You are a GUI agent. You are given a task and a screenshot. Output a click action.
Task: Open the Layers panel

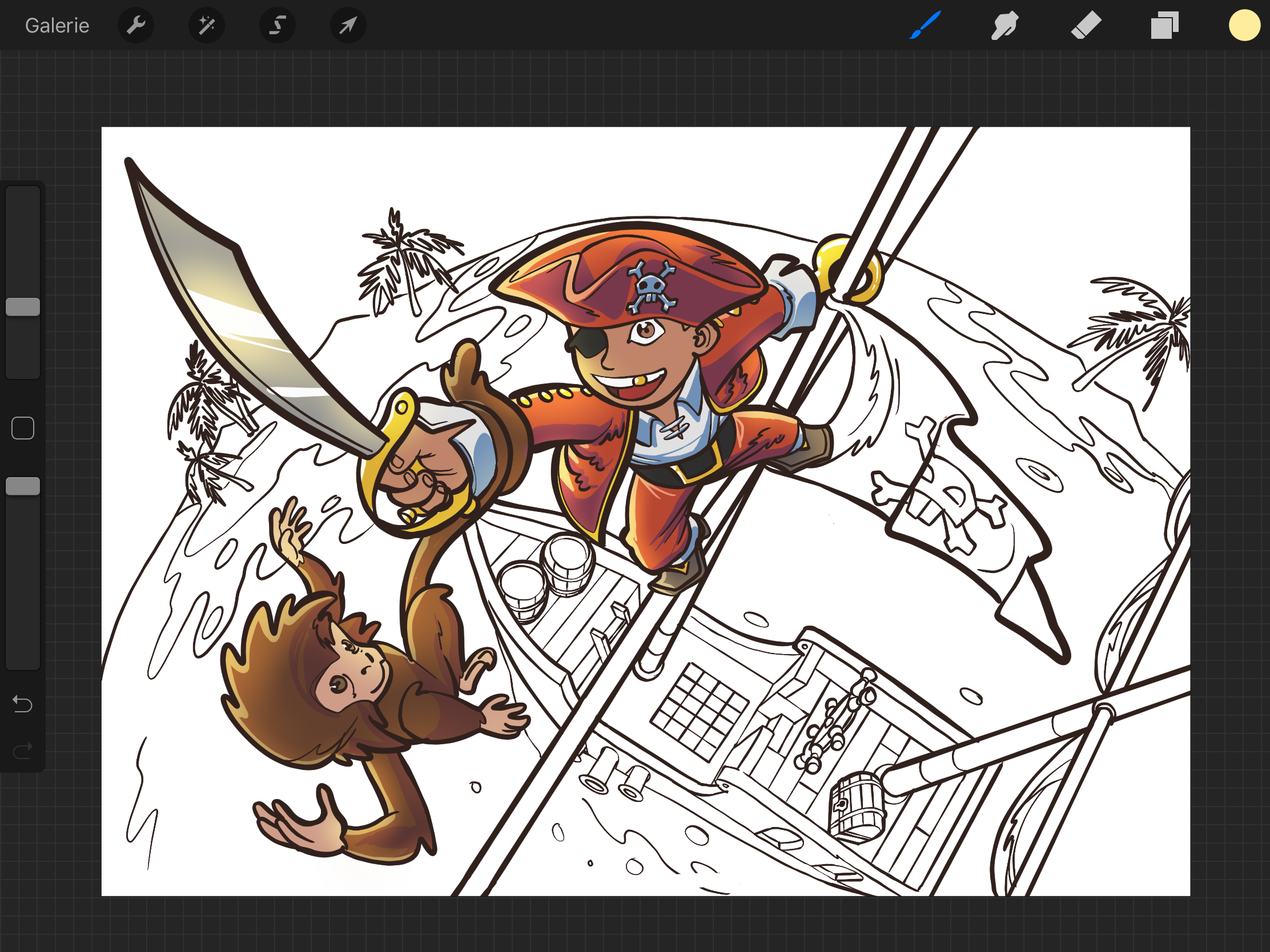click(x=1164, y=25)
